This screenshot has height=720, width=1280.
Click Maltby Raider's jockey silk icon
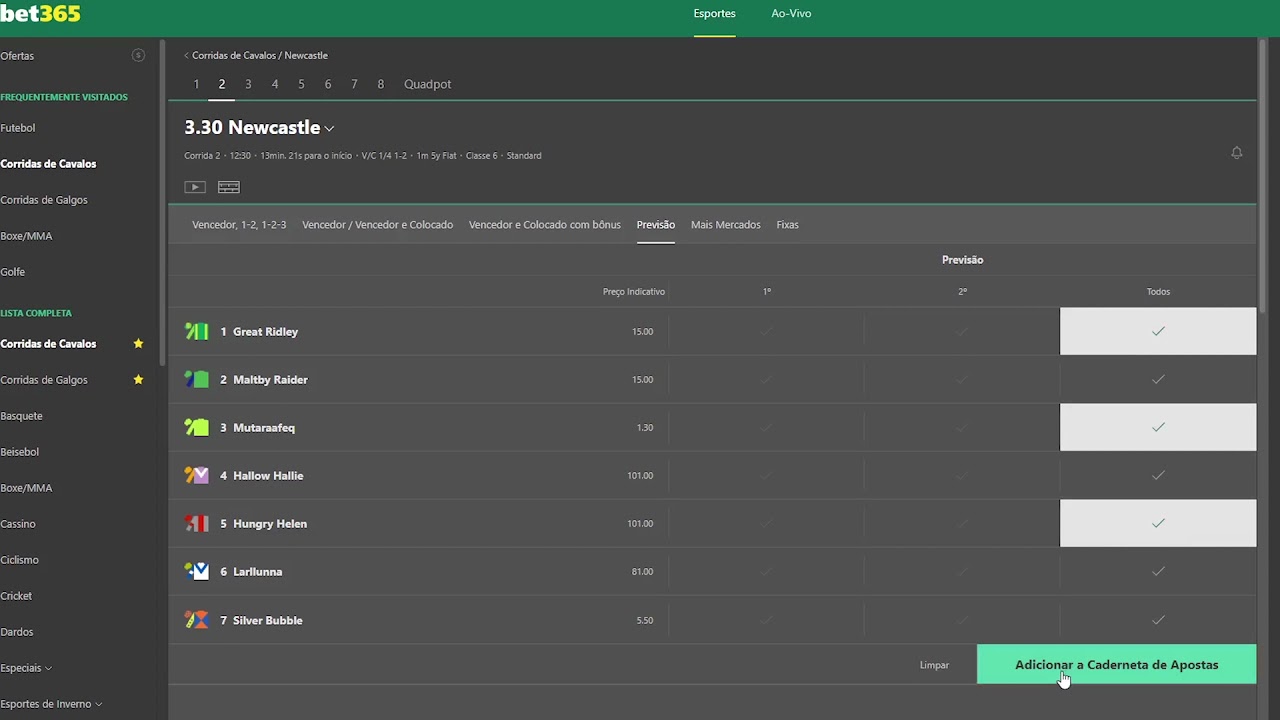[197, 380]
